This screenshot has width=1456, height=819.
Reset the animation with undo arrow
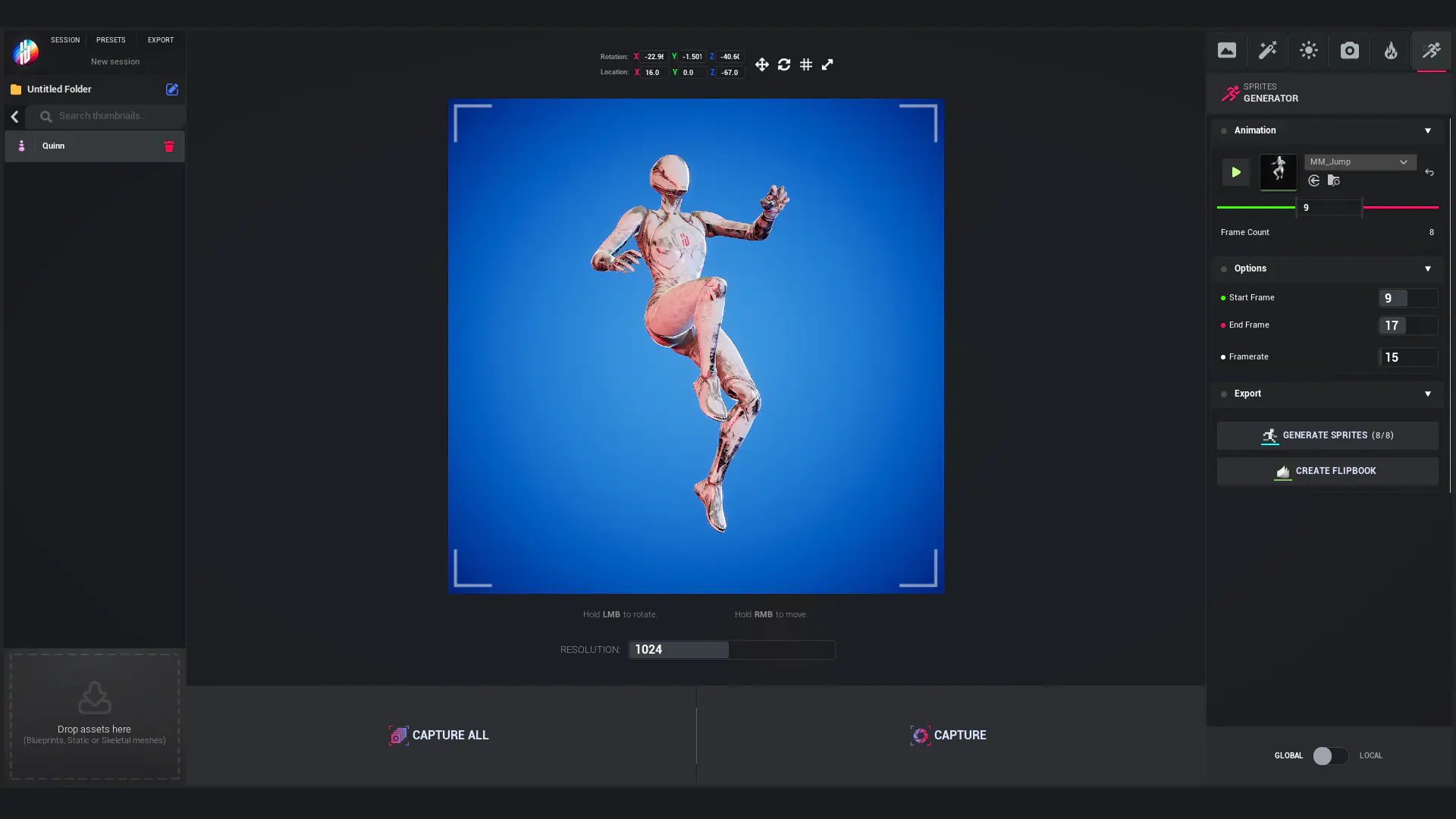pos(1429,173)
